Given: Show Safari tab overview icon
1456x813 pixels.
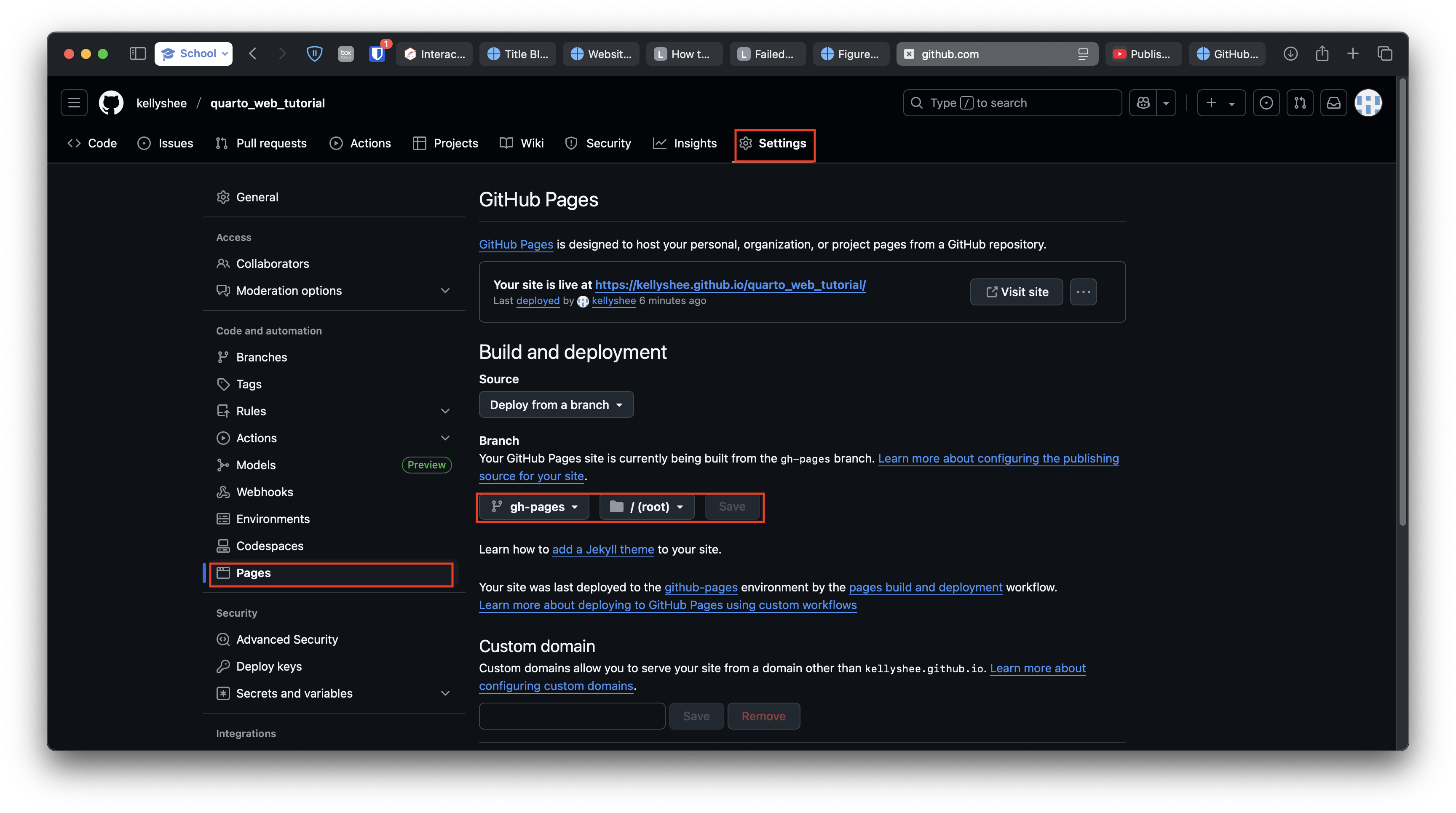Looking at the screenshot, I should click(1385, 53).
